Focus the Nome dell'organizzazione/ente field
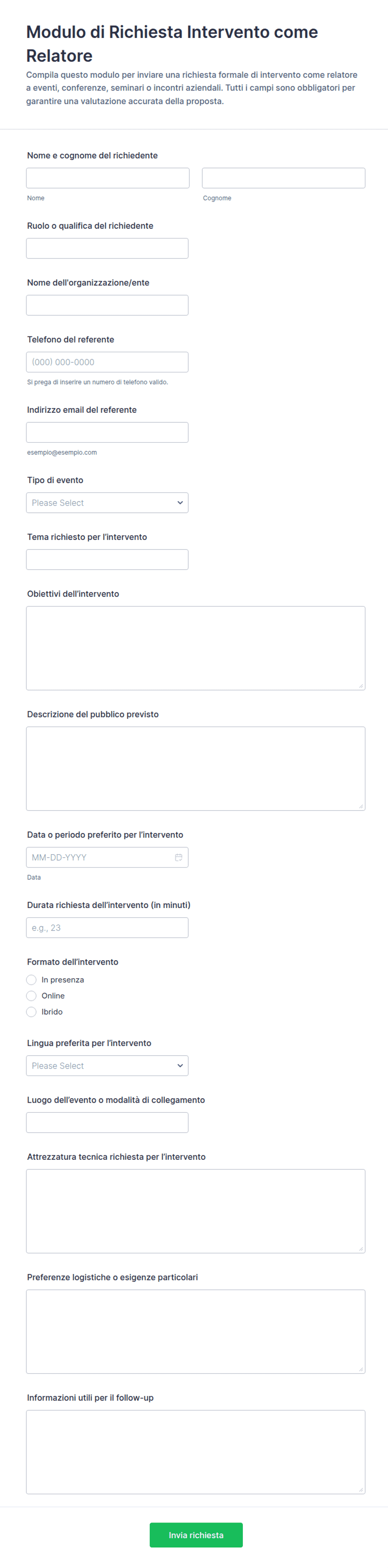This screenshot has width=388, height=1568. coord(107,305)
